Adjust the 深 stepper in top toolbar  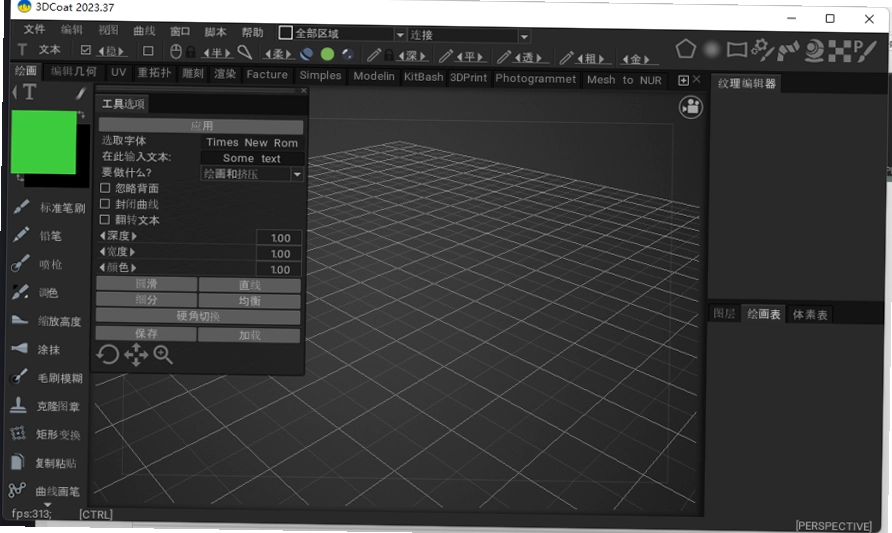pyautogui.click(x=411, y=56)
